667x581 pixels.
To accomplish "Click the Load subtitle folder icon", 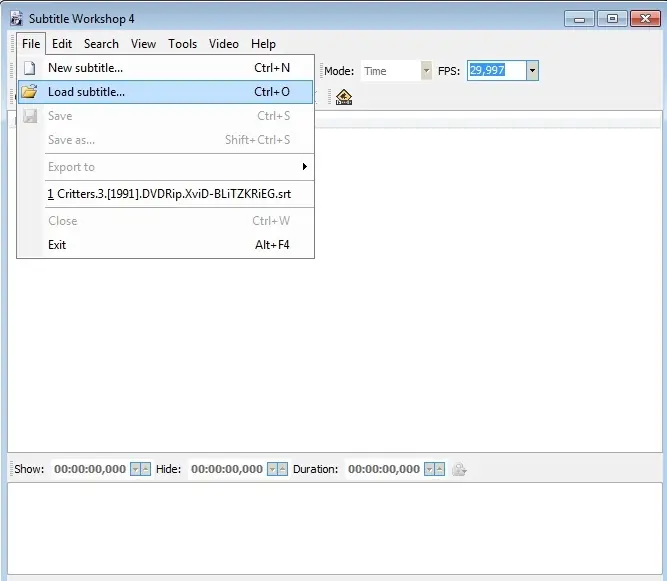I will tap(29, 91).
